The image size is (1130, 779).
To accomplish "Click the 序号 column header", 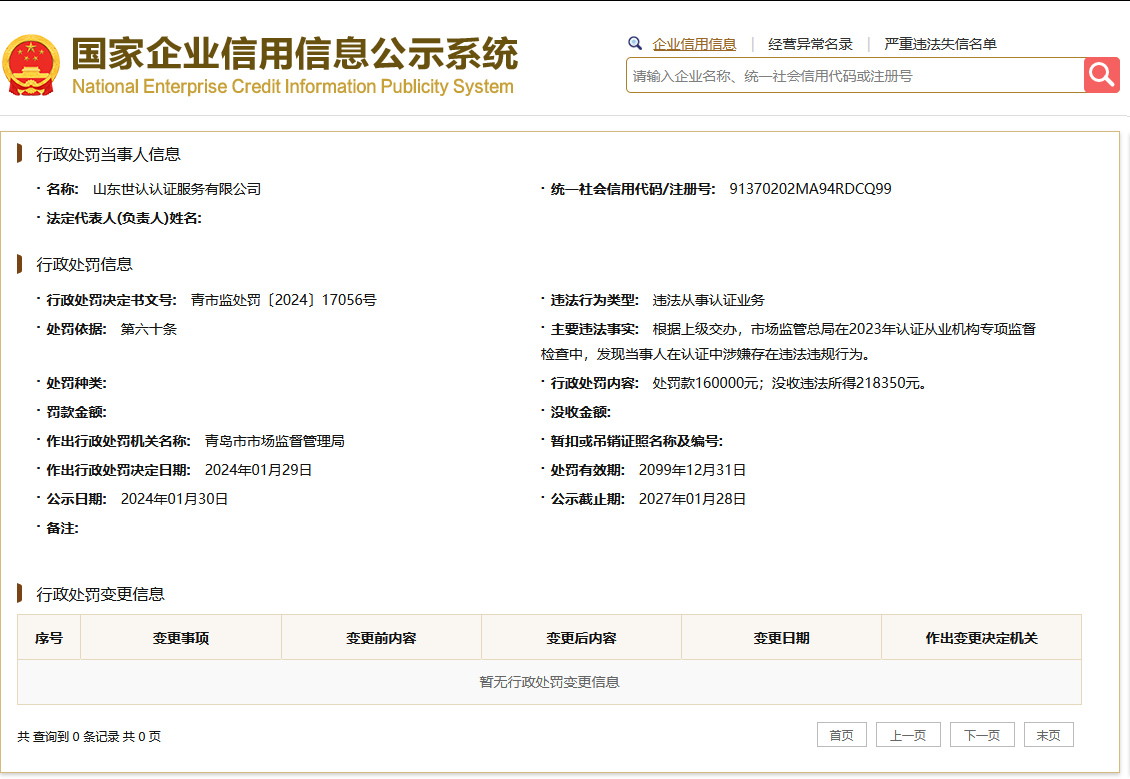I will tap(49, 638).
